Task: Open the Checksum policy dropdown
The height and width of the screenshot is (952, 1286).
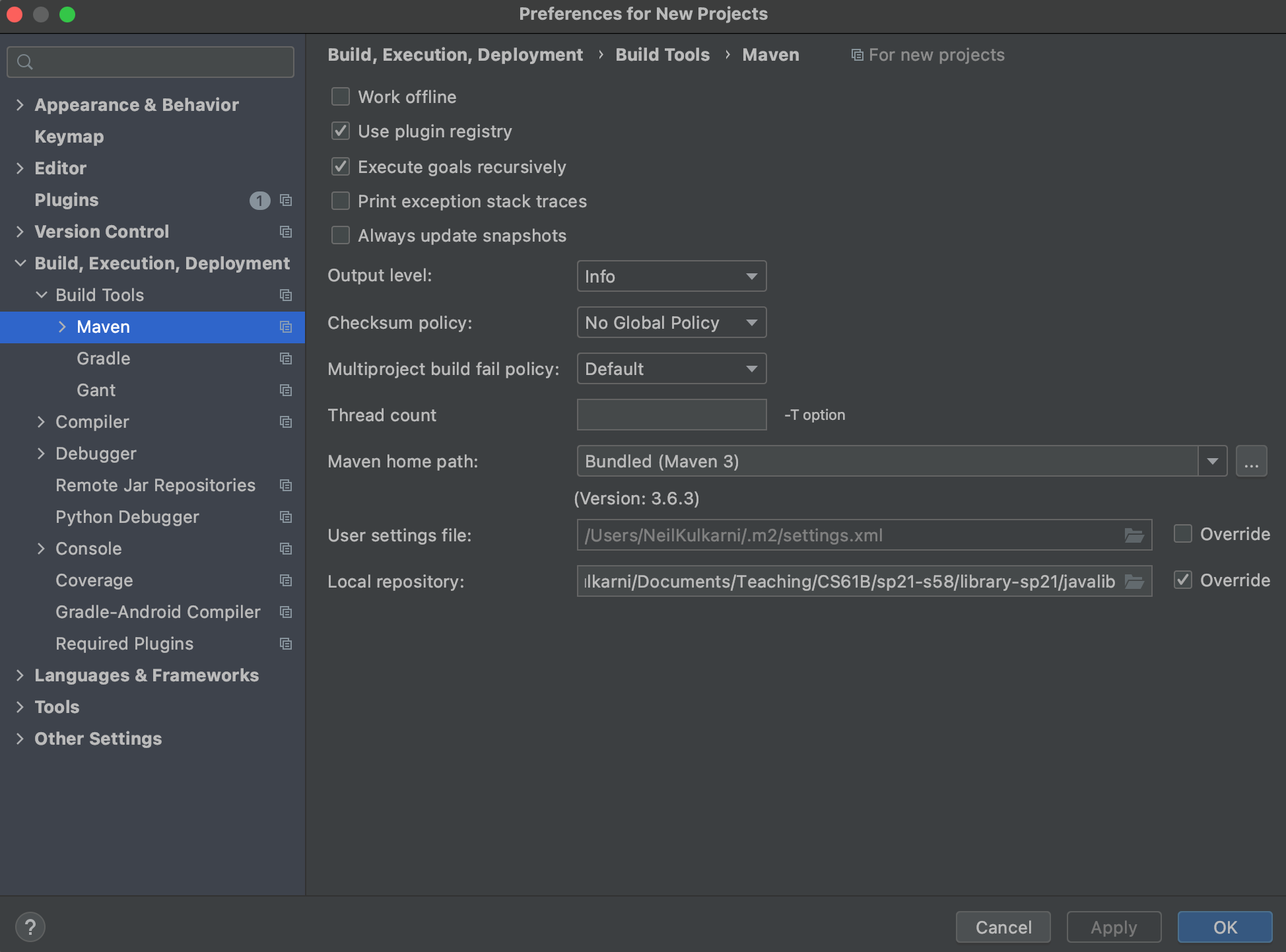Action: pos(671,322)
